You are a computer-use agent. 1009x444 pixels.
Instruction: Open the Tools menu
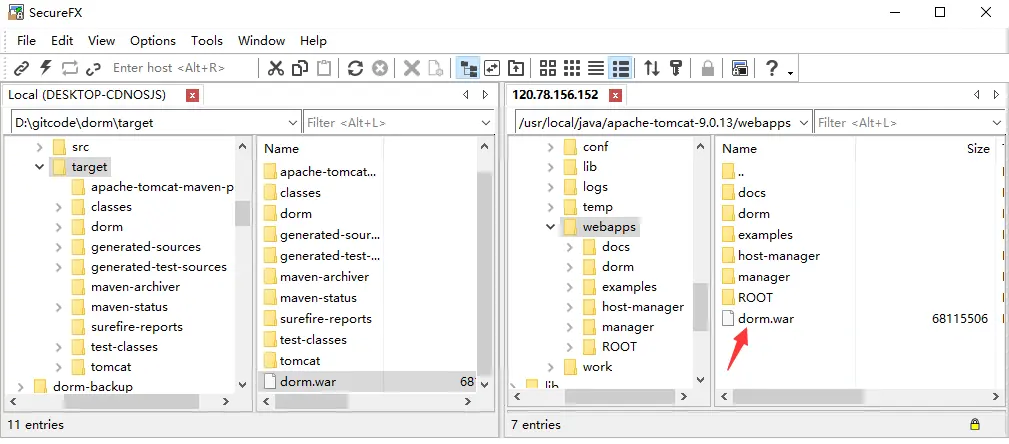207,41
